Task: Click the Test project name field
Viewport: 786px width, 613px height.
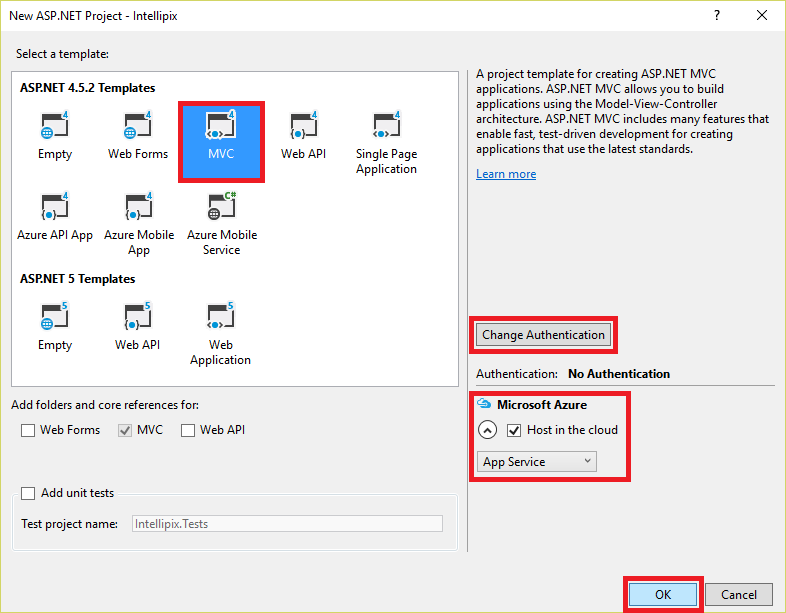Action: (x=287, y=524)
